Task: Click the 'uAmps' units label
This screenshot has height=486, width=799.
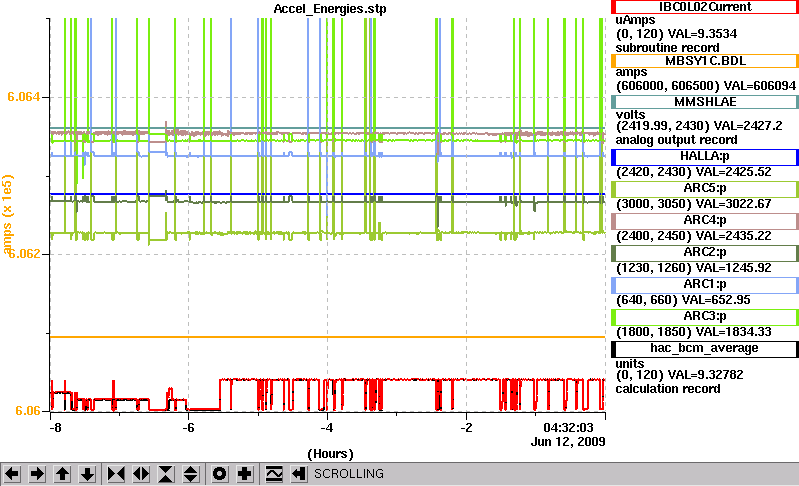Action: click(x=635, y=20)
